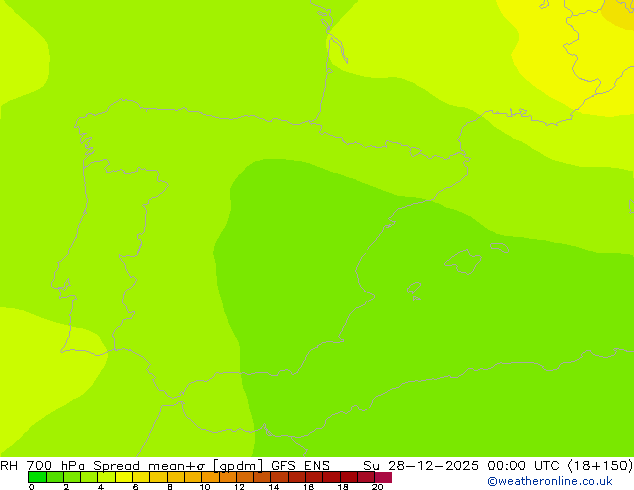This screenshot has height=490, width=634.
Task: Click the 'RH 700 hPa Spread' title text
Action: pos(70,465)
